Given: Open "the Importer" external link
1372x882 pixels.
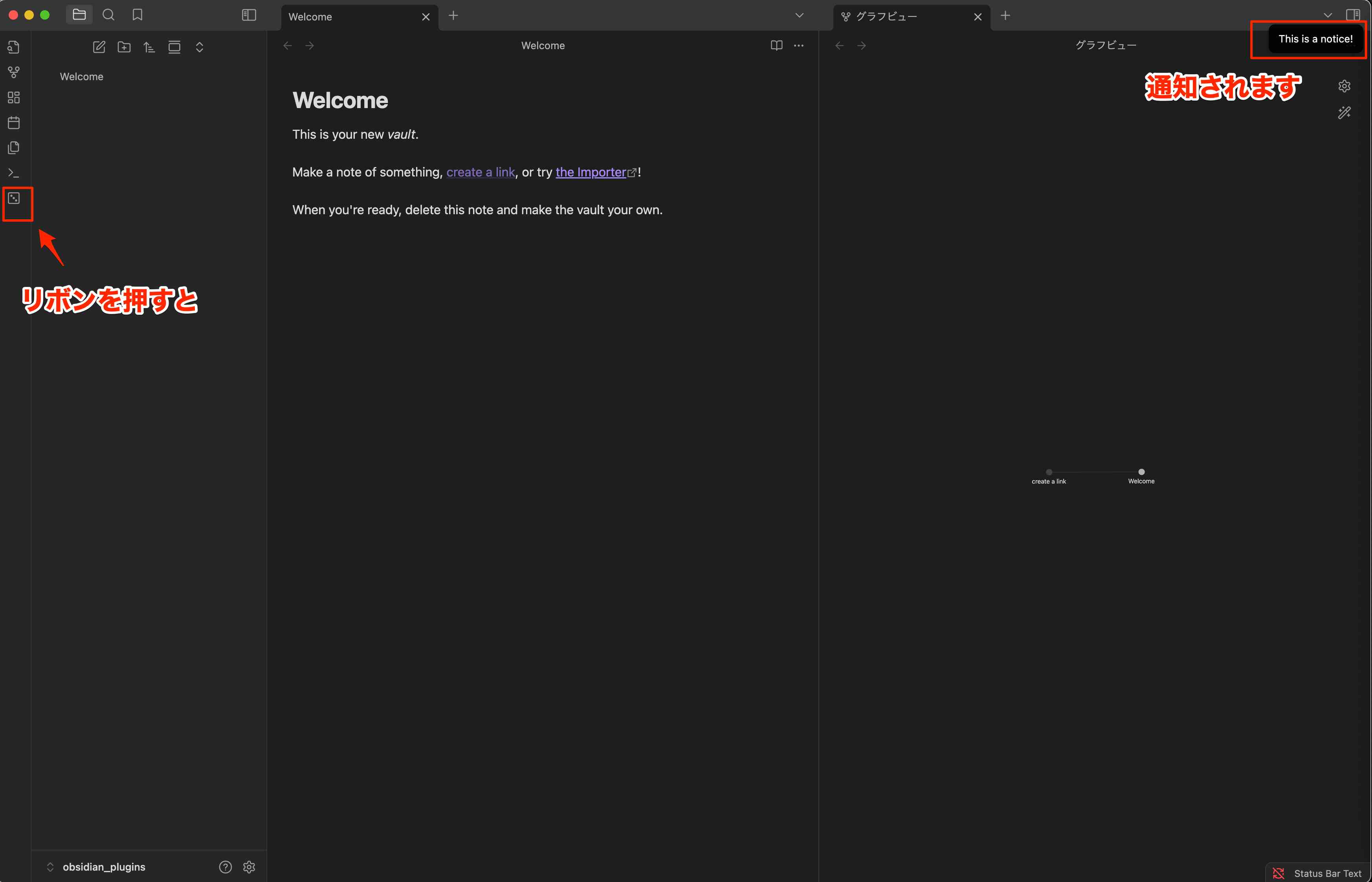Looking at the screenshot, I should pyautogui.click(x=590, y=173).
